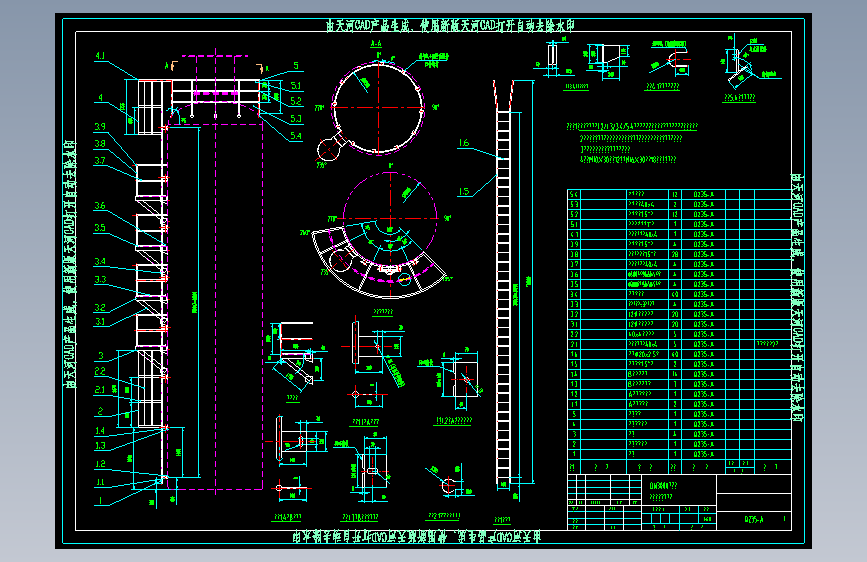
Task: Select the leader callout label 2.2
Action: click(x=100, y=371)
